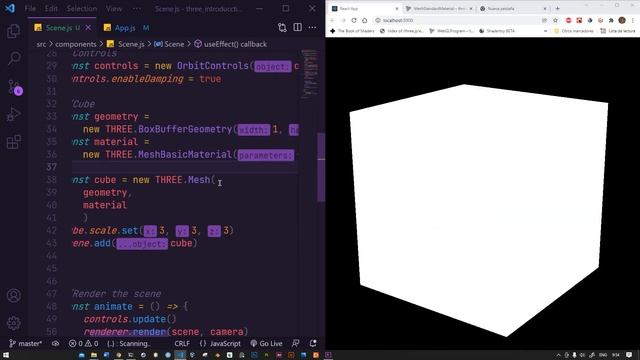640x360 pixels.
Task: Open the View menu
Action: (x=114, y=9)
